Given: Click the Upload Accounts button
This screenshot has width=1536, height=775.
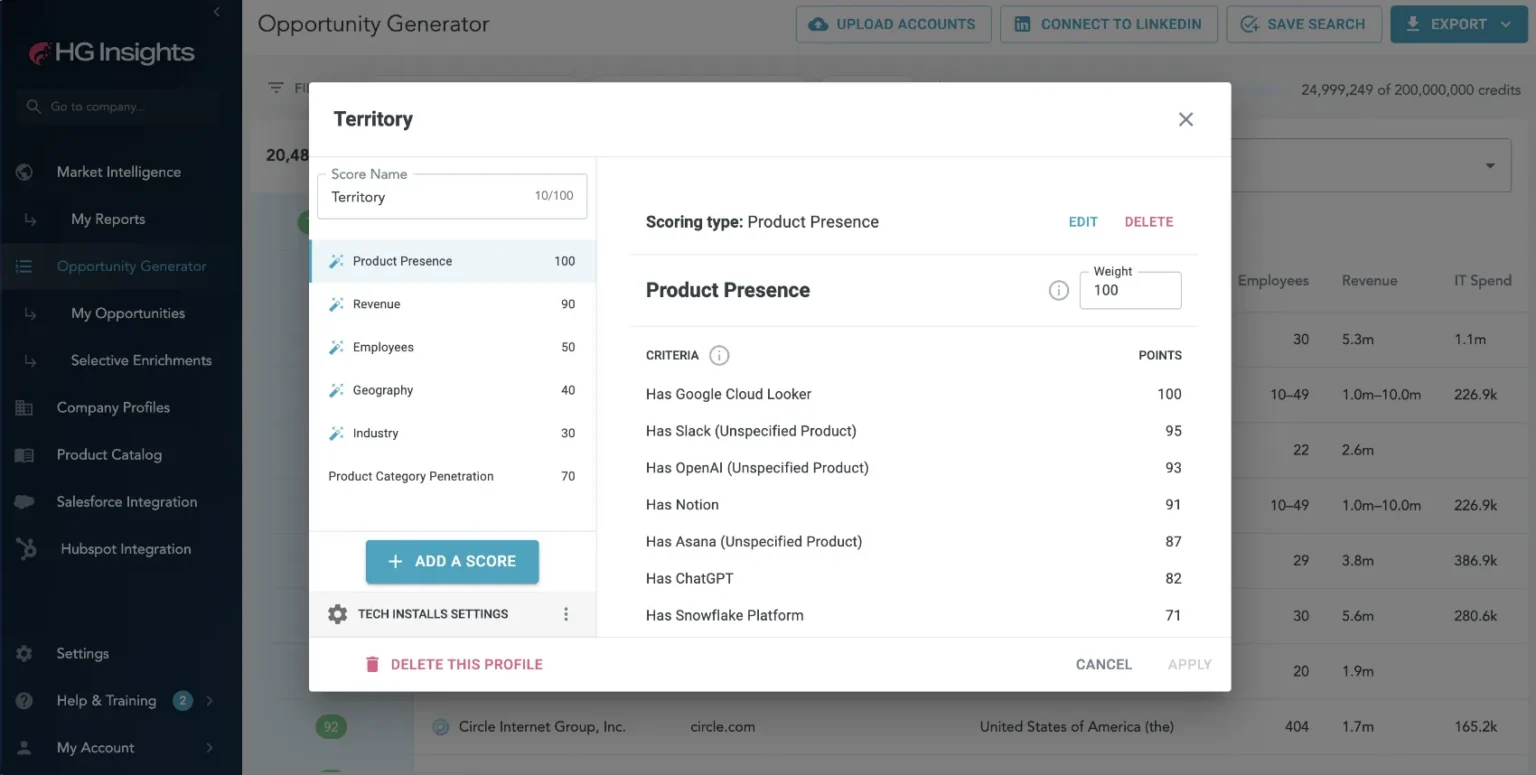Looking at the screenshot, I should coord(893,24).
